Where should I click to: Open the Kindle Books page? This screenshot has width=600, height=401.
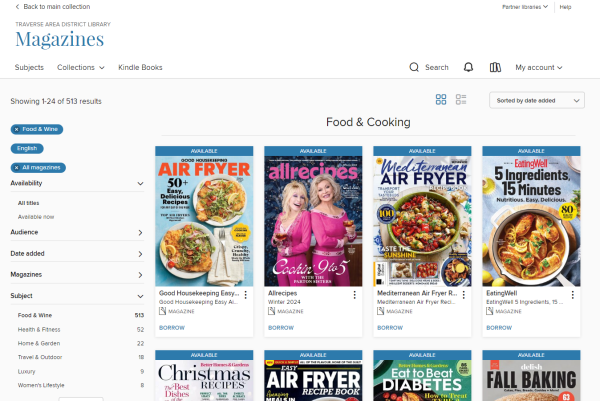pyautogui.click(x=140, y=68)
